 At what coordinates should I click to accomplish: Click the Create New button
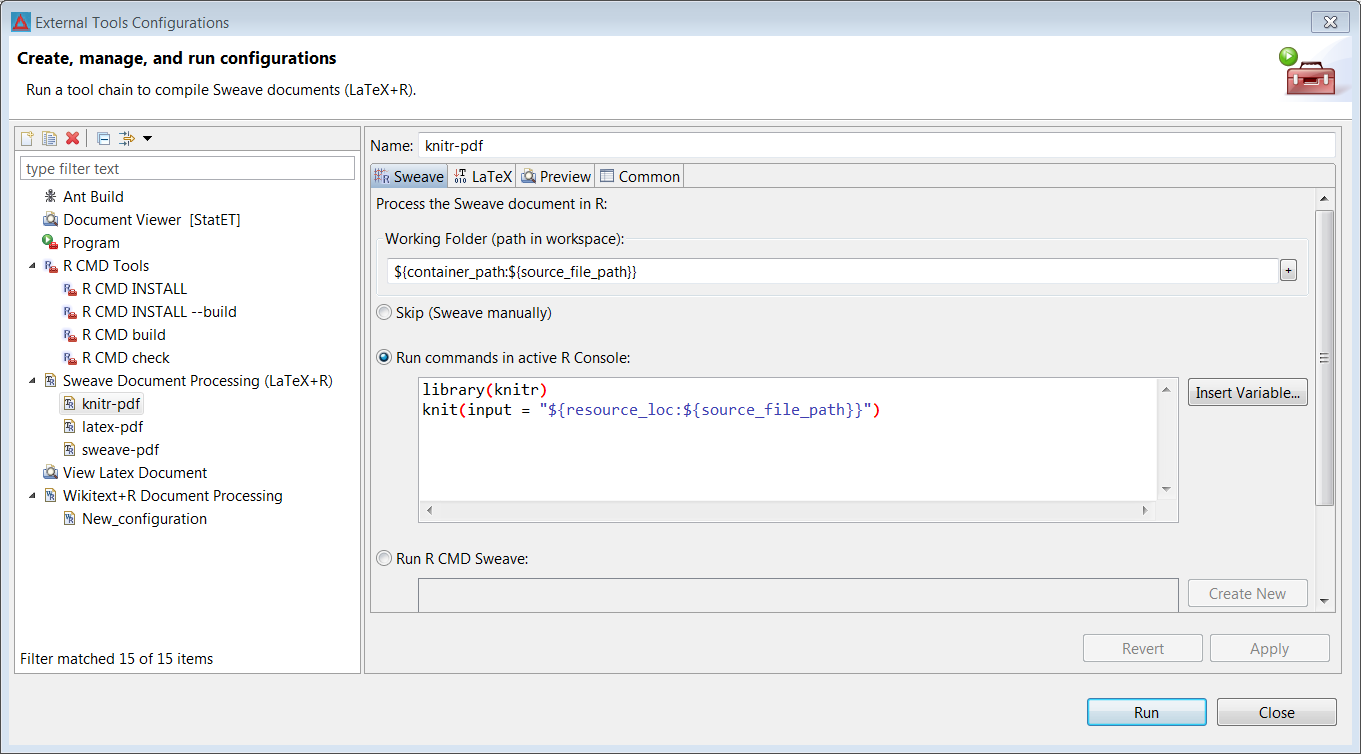coord(1248,593)
